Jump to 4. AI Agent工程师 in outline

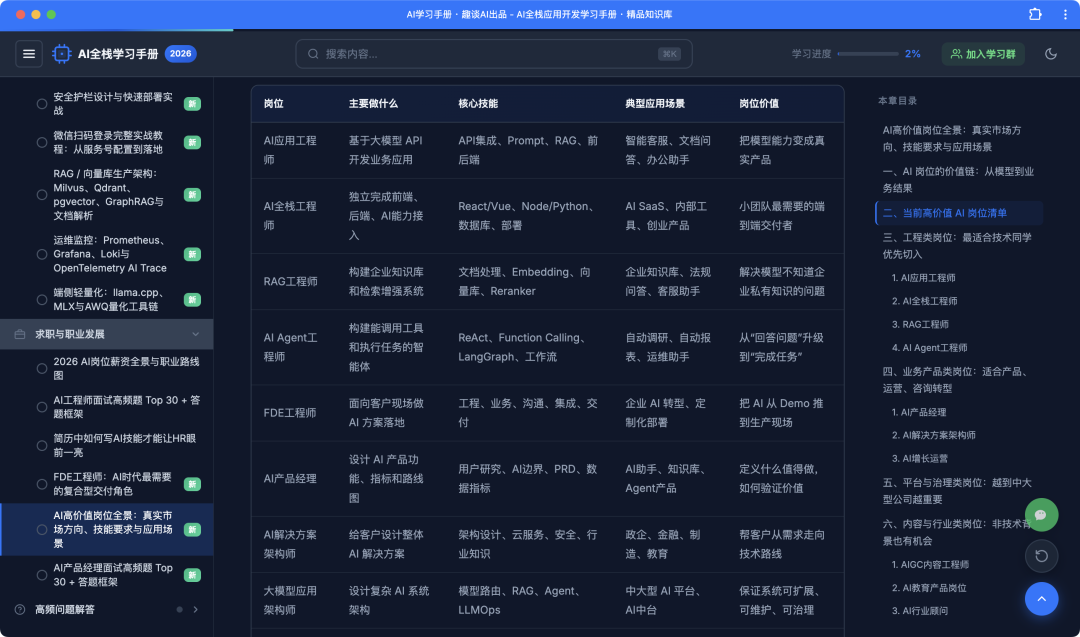click(x=929, y=348)
